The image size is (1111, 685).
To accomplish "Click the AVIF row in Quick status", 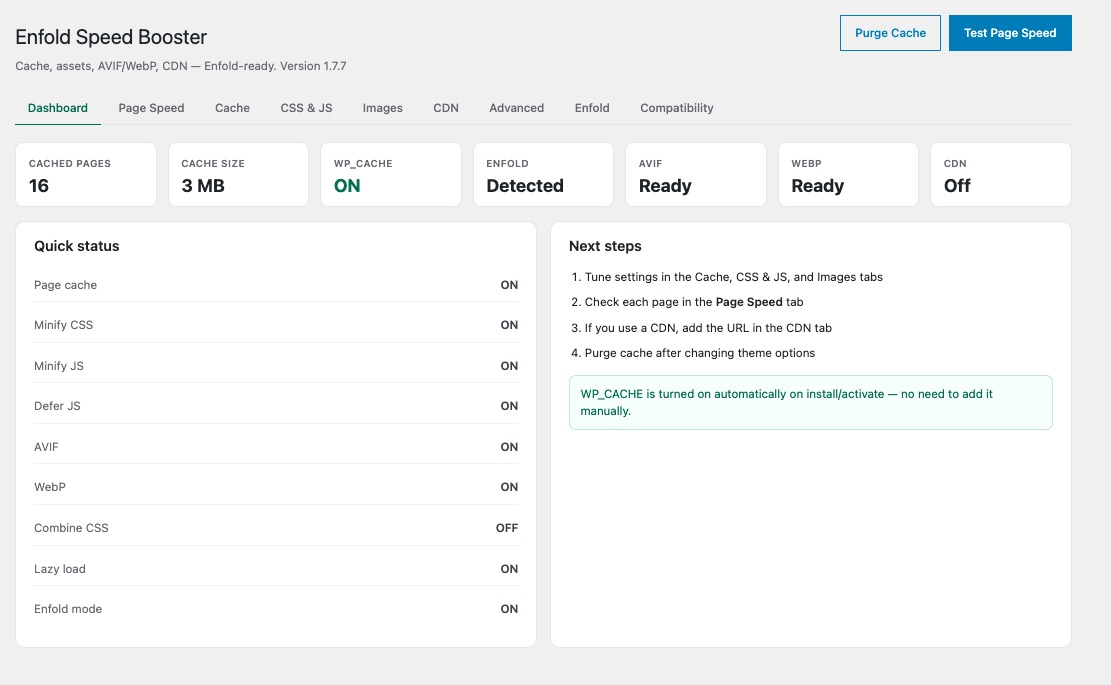I will (x=276, y=447).
